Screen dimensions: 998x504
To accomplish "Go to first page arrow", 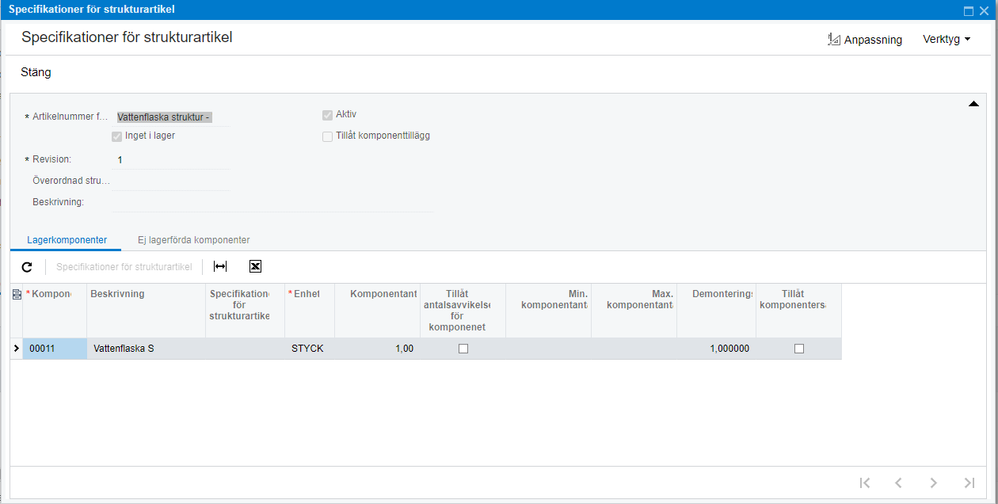I will pyautogui.click(x=864, y=483).
